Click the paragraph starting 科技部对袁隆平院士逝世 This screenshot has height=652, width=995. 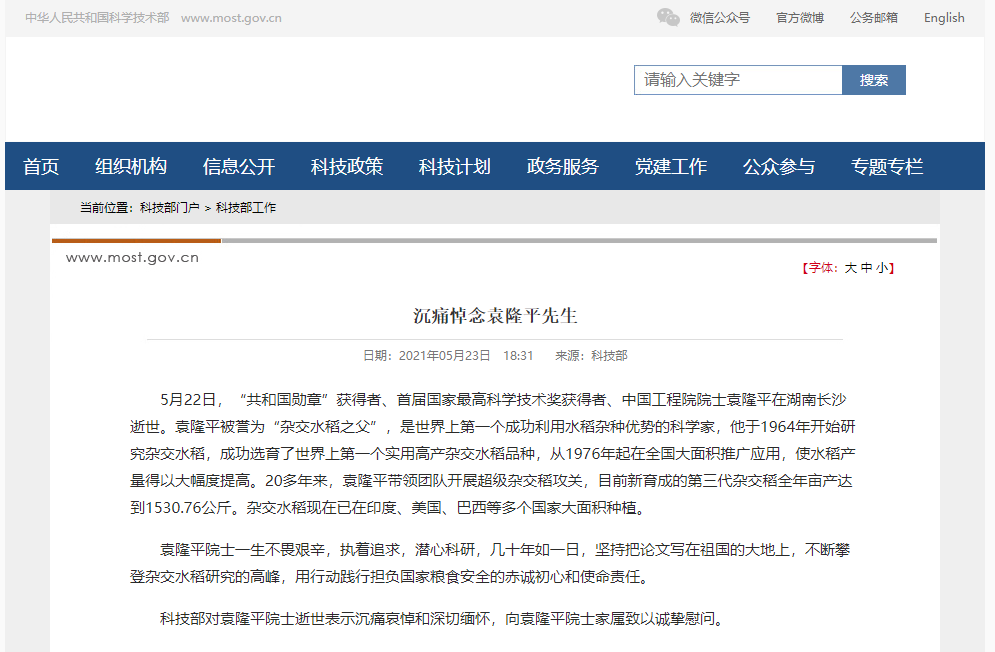point(442,618)
